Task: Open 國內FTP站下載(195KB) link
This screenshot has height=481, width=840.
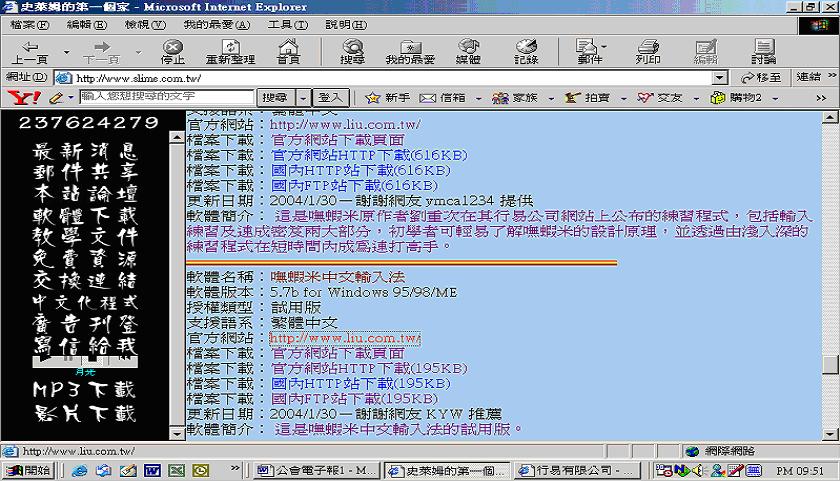Action: 355,399
